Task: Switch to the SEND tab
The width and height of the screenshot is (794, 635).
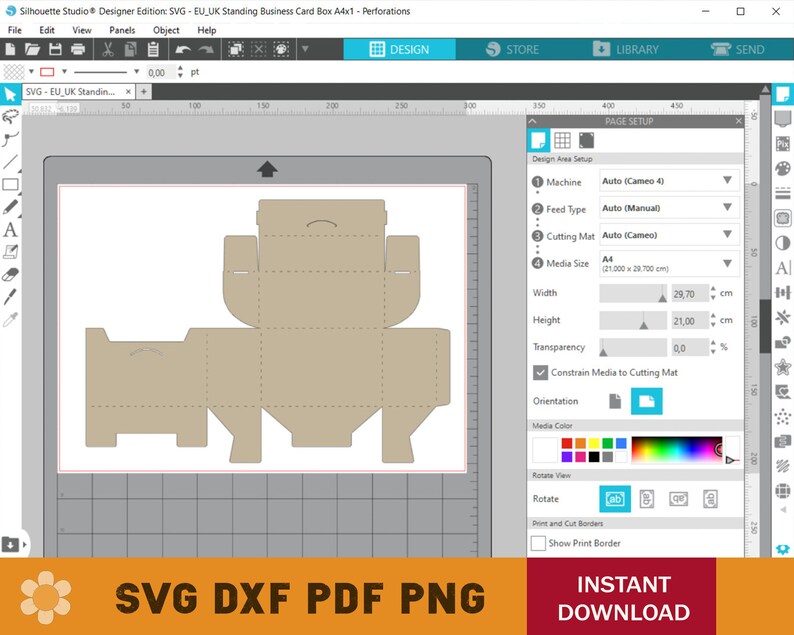Action: (737, 49)
